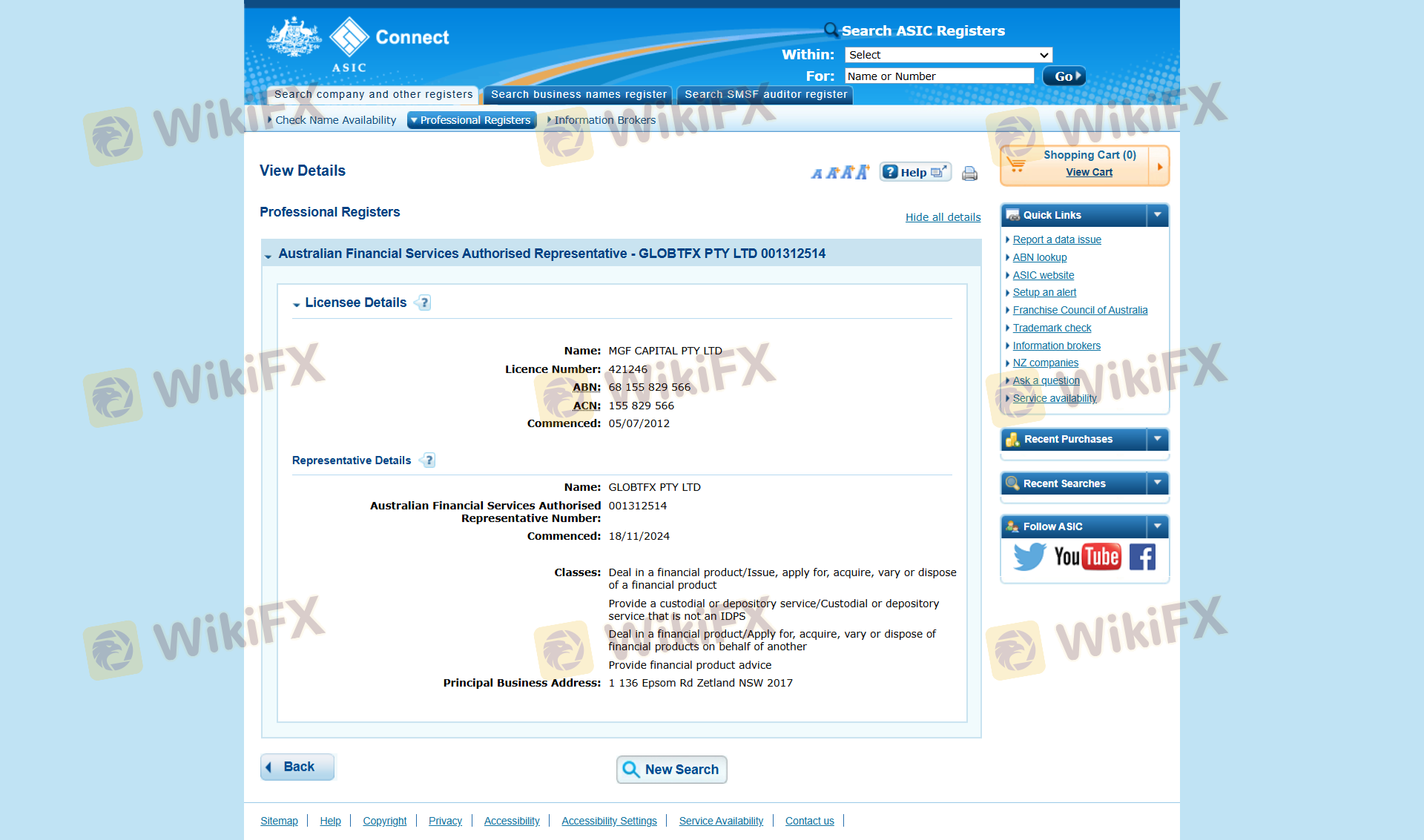Click the printer icon
This screenshot has width=1424, height=840.
(x=969, y=173)
